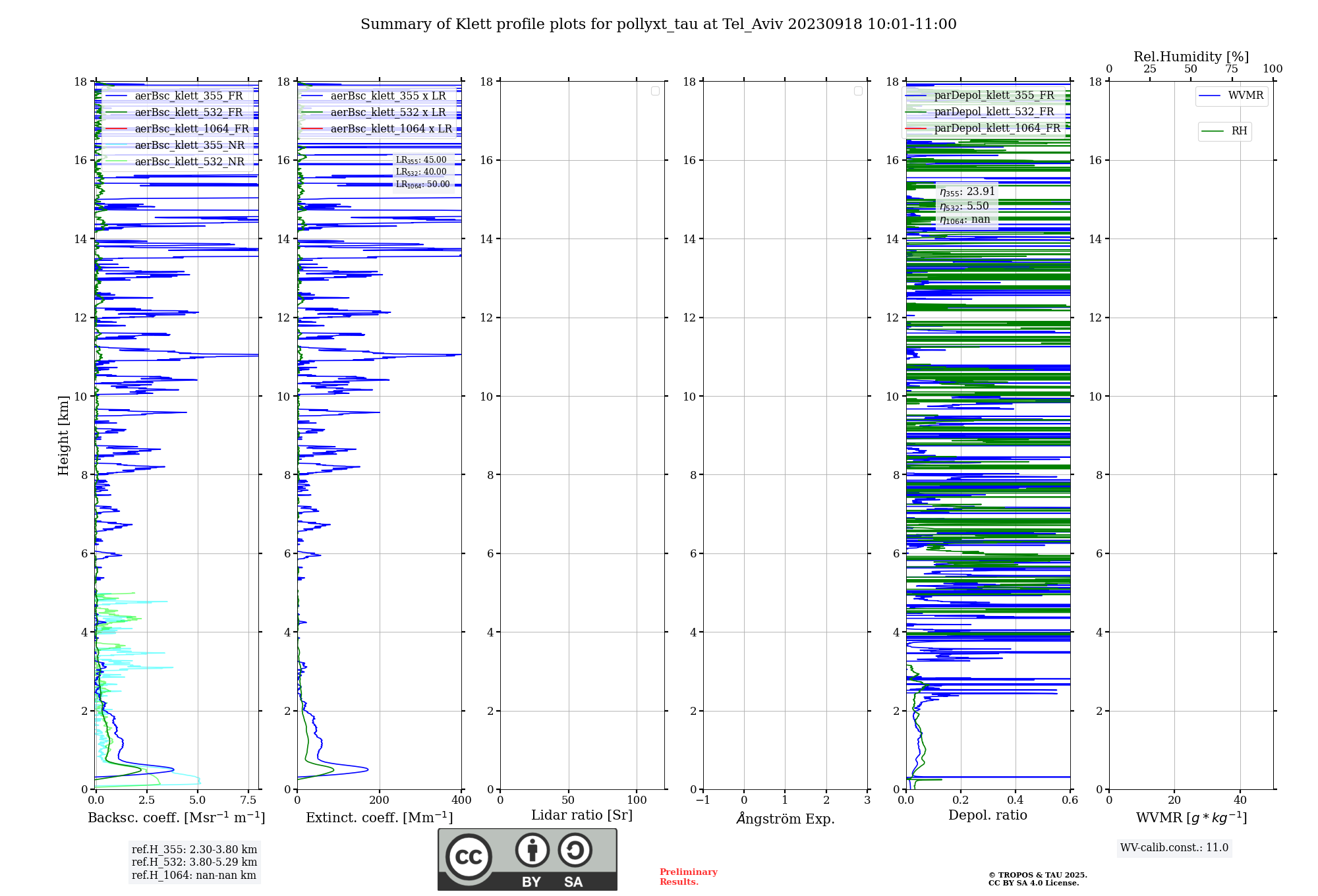Image resolution: width=1318 pixels, height=896 pixels.
Task: Click the cyan line sample for aerBsc_klett_355_NR
Action: pos(116,146)
